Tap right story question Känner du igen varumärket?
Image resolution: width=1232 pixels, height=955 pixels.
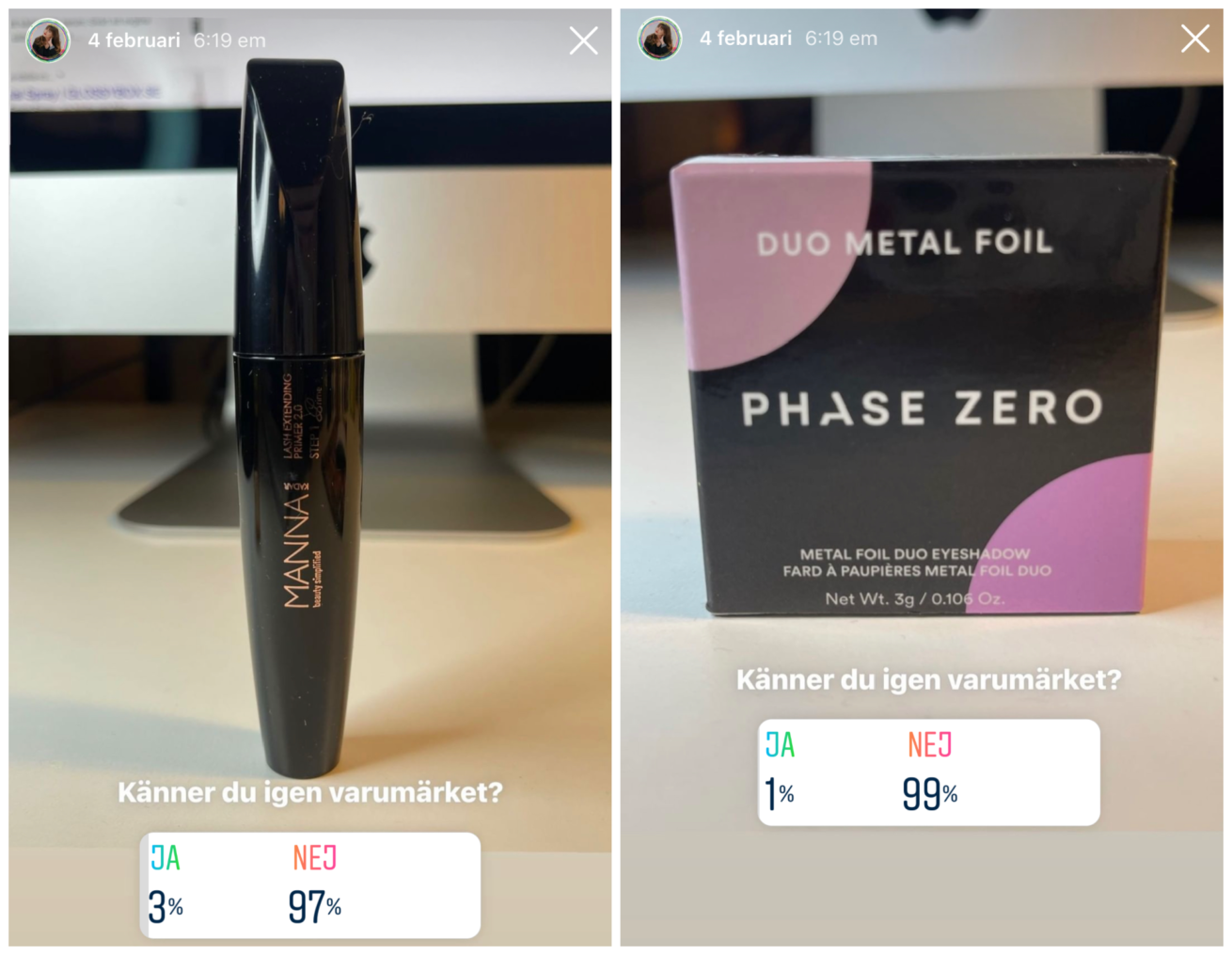tap(928, 679)
